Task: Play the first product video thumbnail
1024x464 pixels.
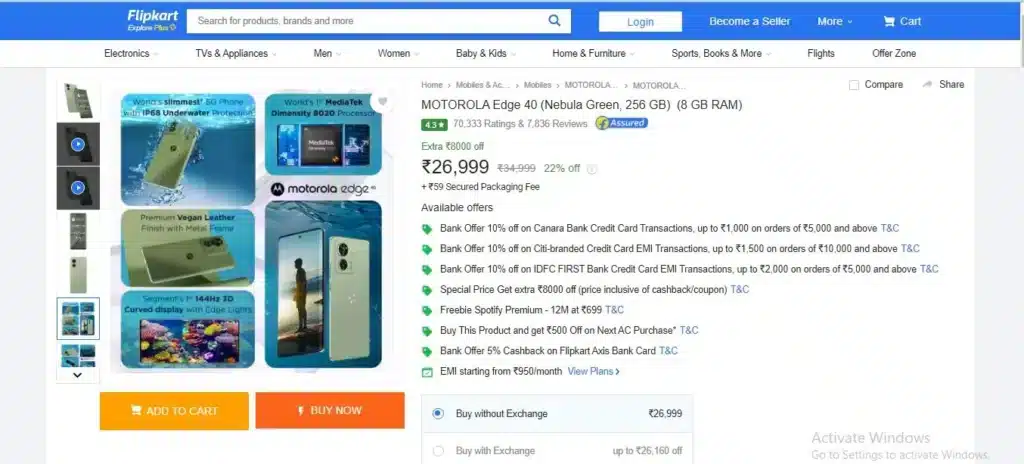Action: click(78, 144)
